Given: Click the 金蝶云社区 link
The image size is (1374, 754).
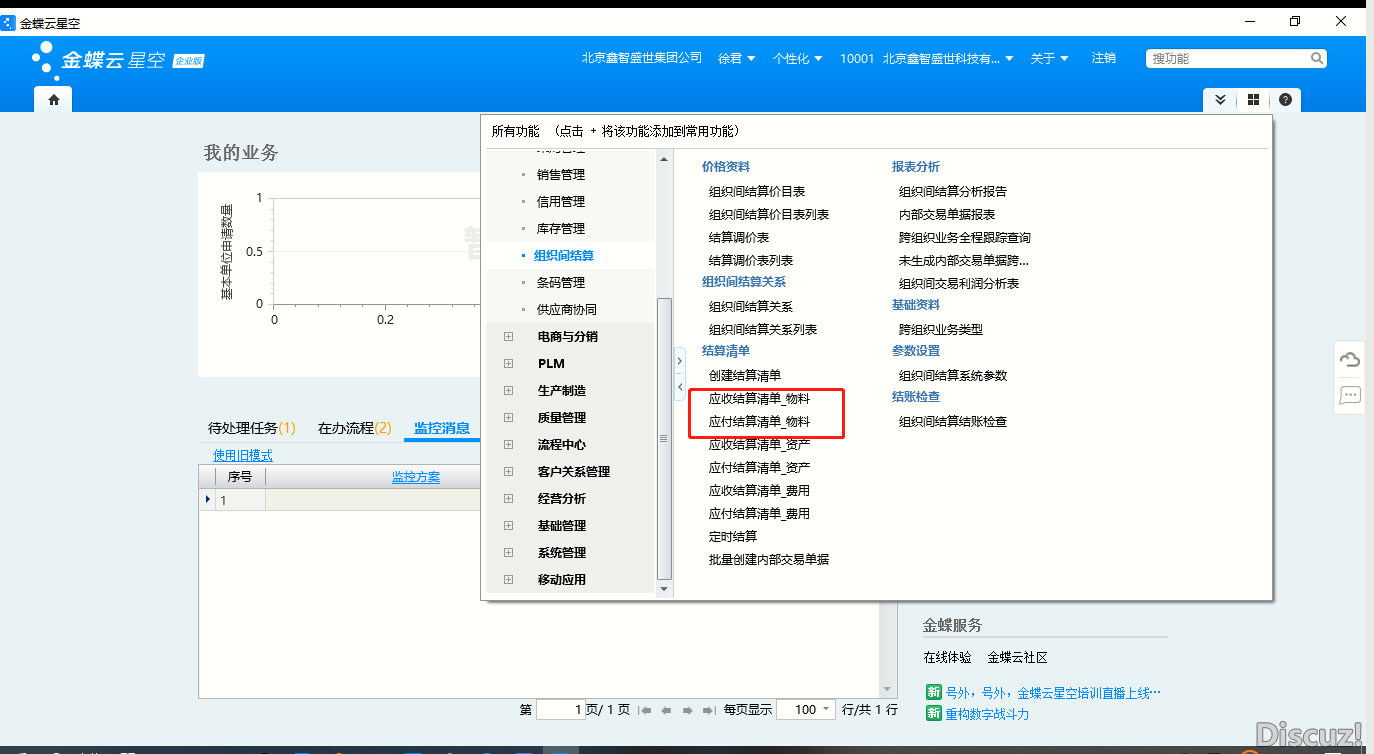Looking at the screenshot, I should tap(1017, 658).
